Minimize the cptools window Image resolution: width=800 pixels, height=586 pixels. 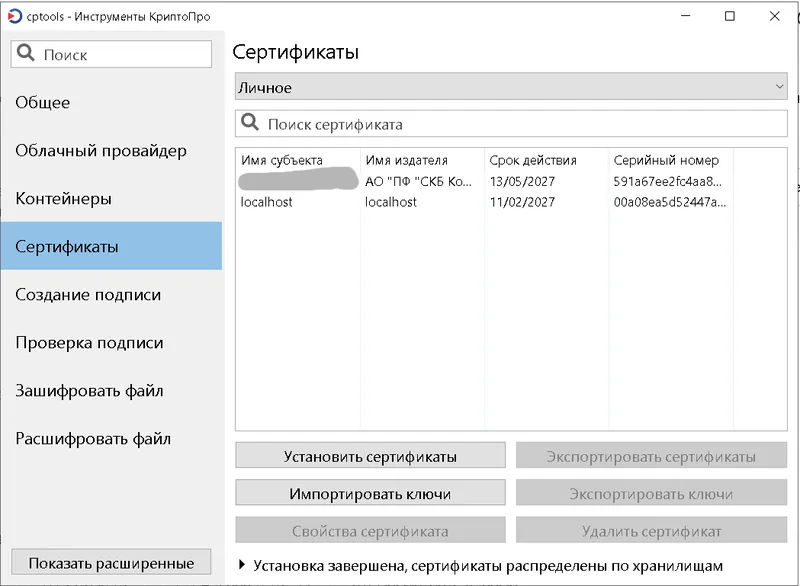pos(685,16)
